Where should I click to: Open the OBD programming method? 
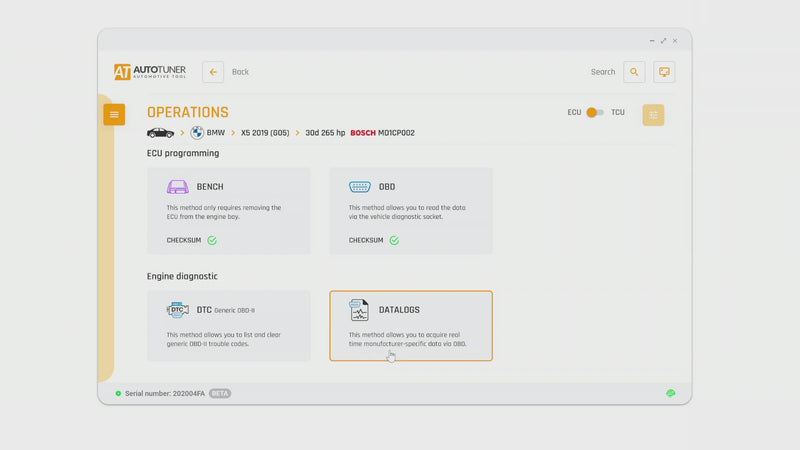point(410,210)
